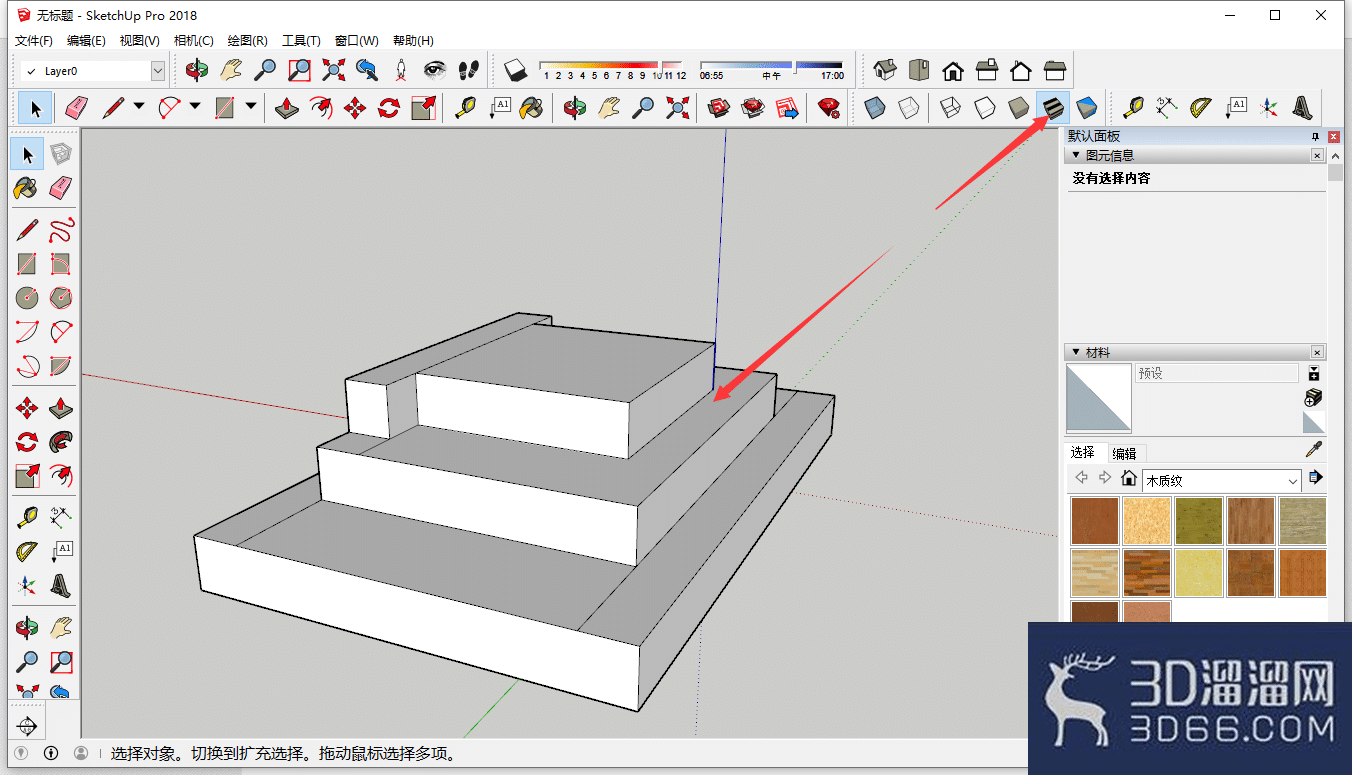This screenshot has width=1352, height=775.
Task: Switch to Iso view
Action: (x=885, y=70)
